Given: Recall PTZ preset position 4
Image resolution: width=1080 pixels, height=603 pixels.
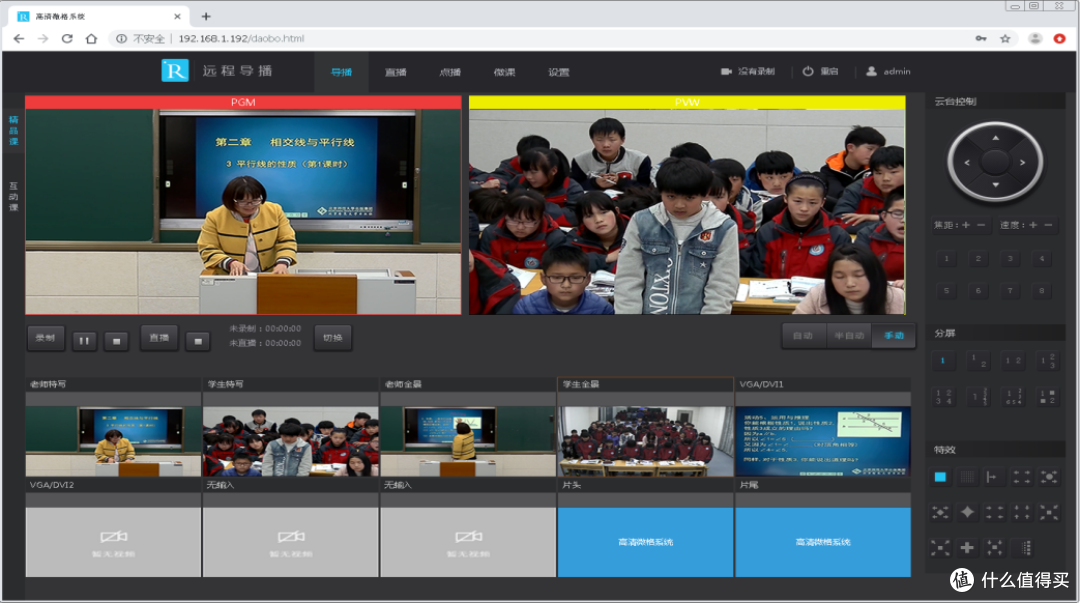Looking at the screenshot, I should click(1041, 259).
